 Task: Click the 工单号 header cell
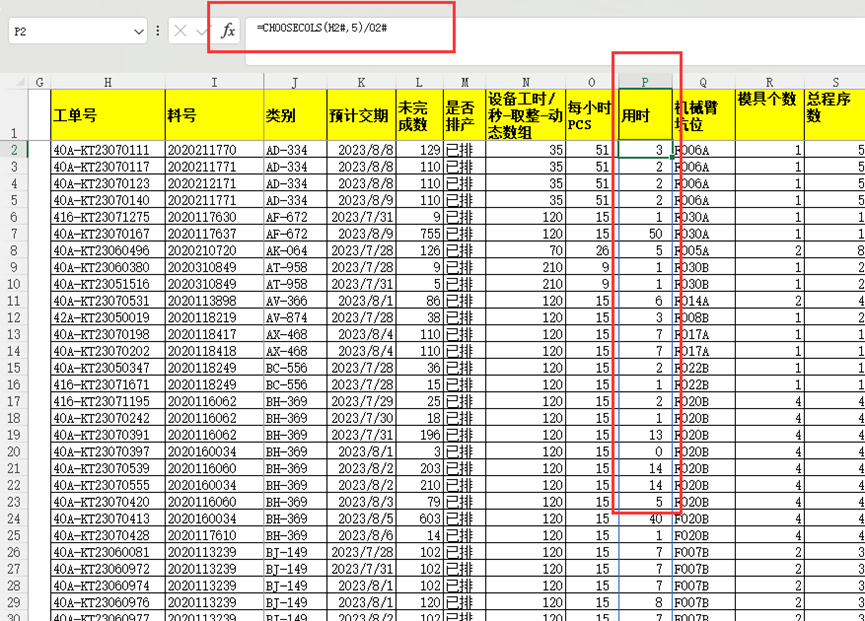tap(108, 115)
